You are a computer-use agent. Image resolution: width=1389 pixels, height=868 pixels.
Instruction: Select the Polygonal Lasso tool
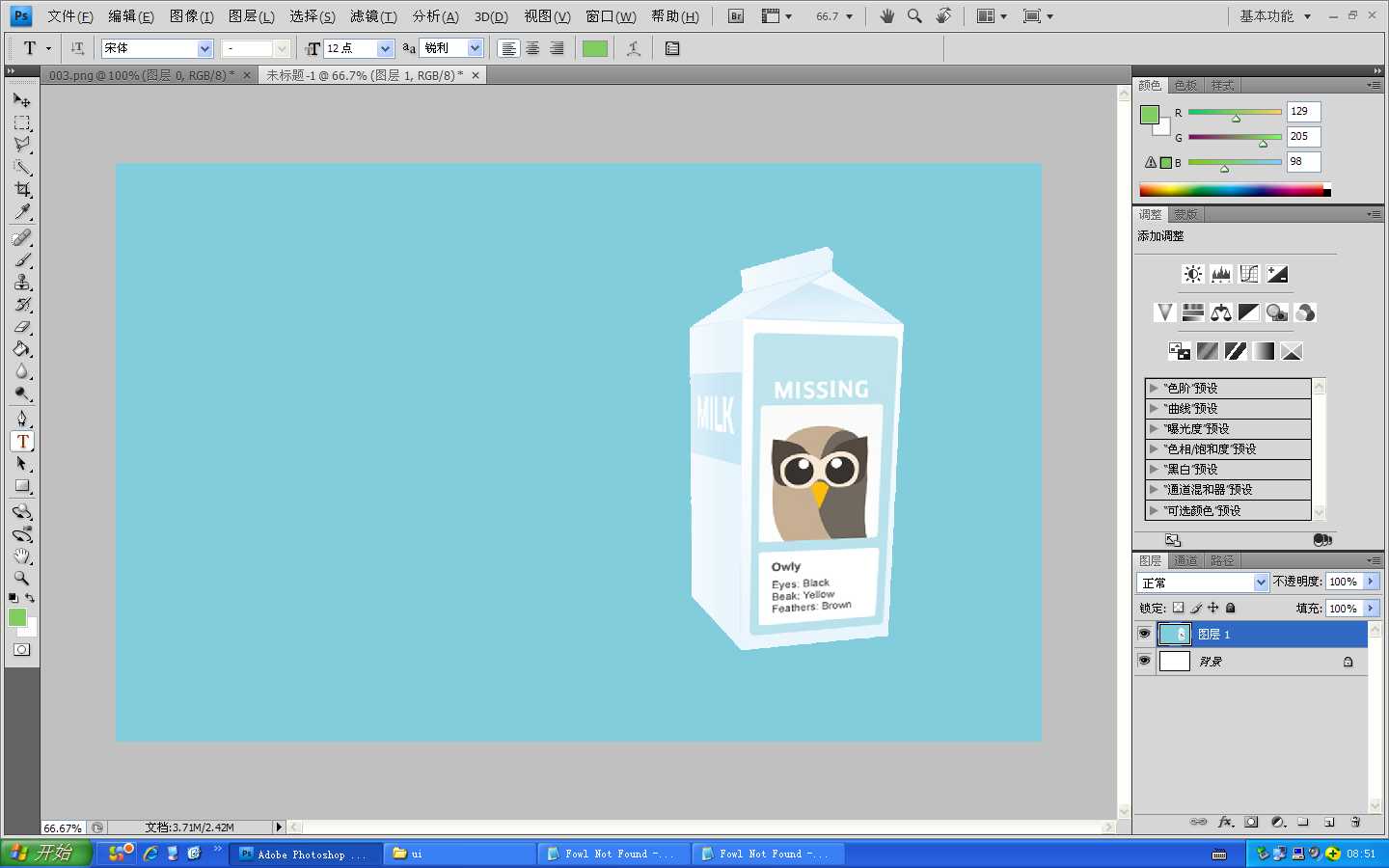[x=22, y=145]
